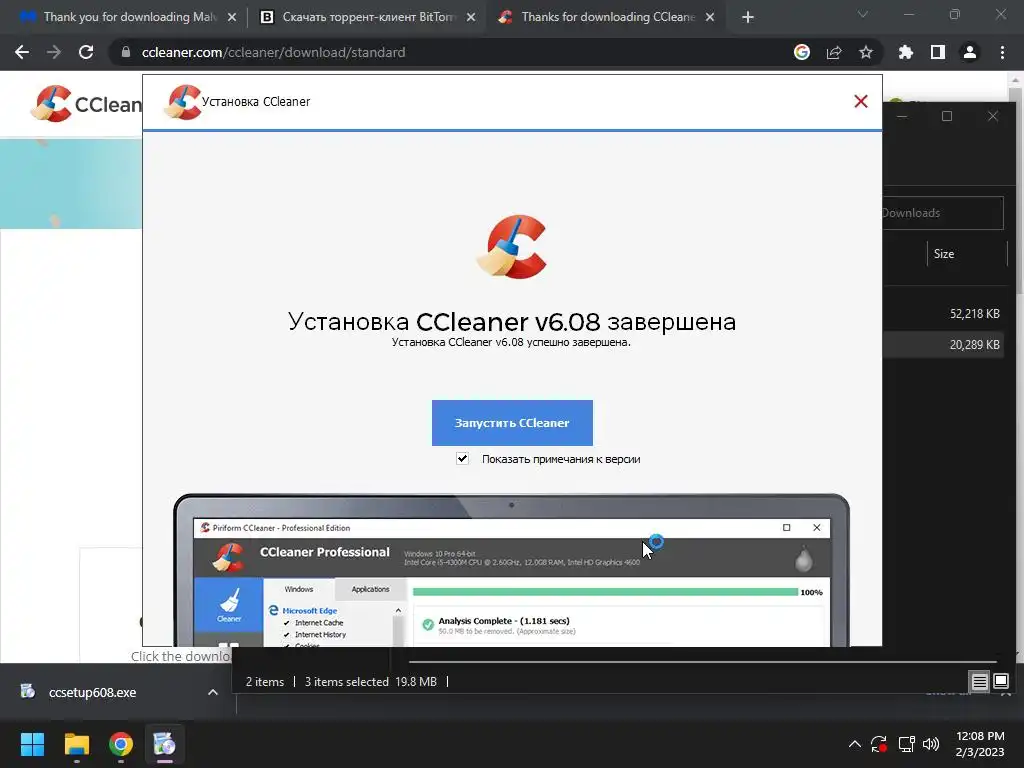Uncheck the Показать примечания к версии checkbox

[x=462, y=458]
